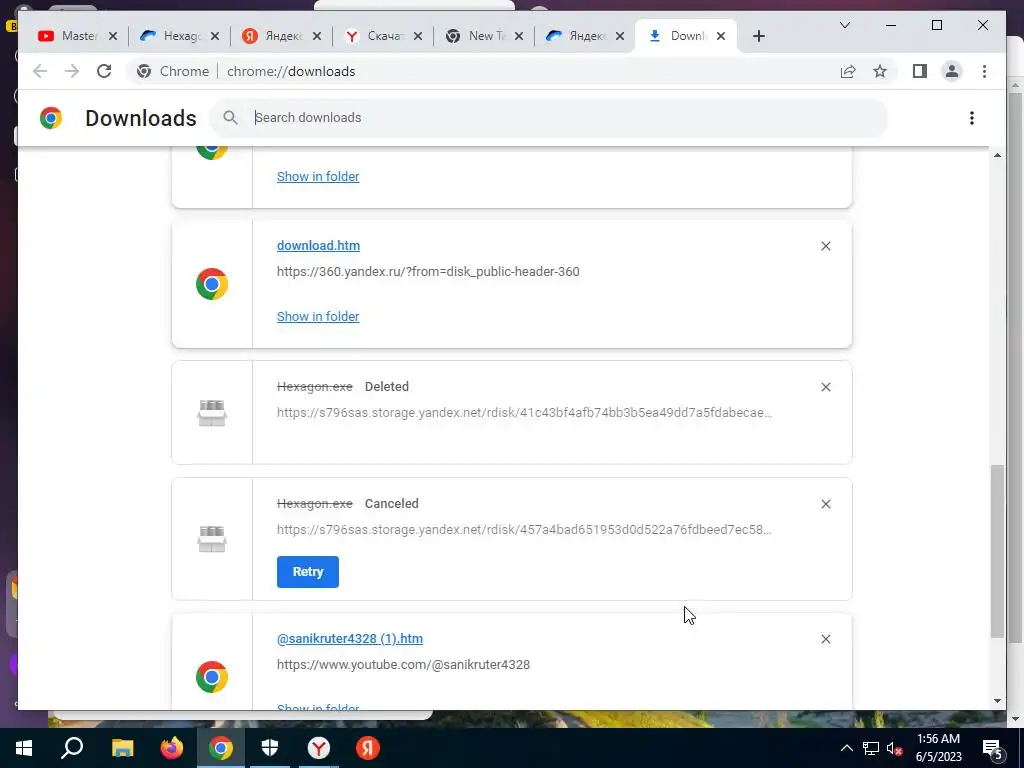The image size is (1024, 768).
Task: Open Downloads page more actions menu
Action: (x=972, y=118)
